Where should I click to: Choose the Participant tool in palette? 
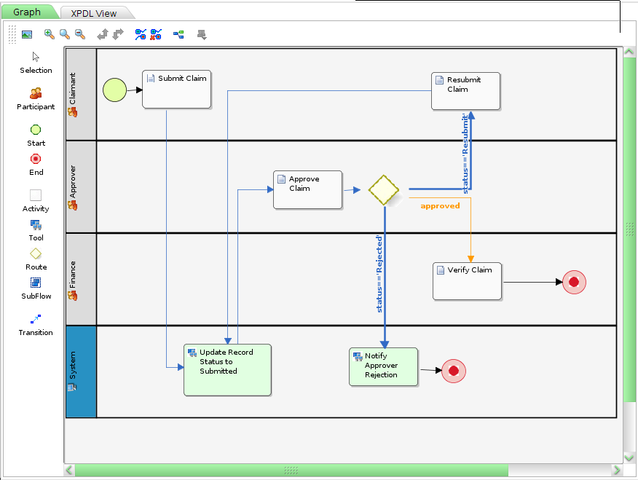(x=36, y=99)
